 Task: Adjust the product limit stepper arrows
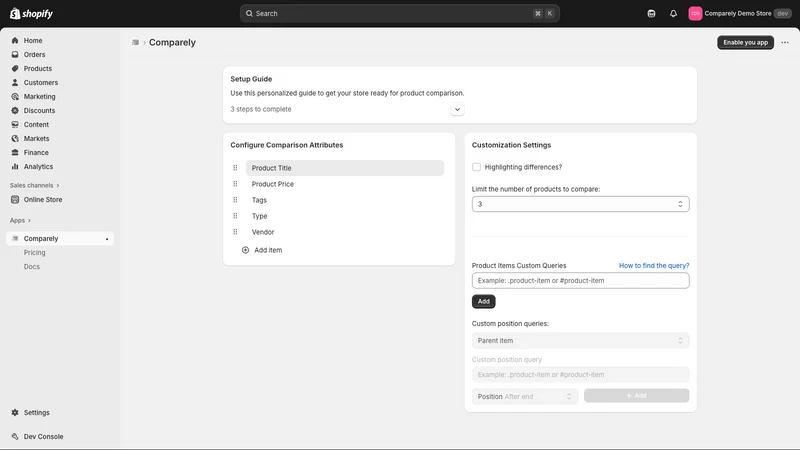(x=680, y=204)
